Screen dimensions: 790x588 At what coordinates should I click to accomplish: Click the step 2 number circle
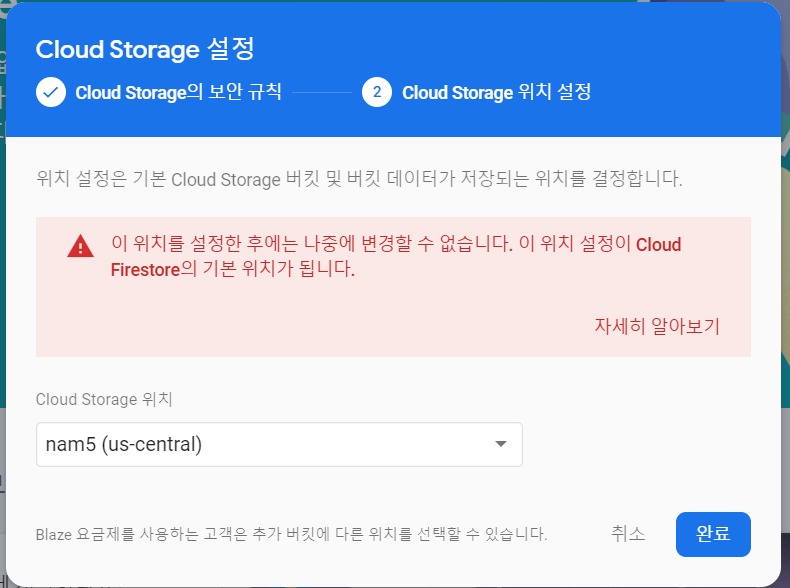(377, 93)
